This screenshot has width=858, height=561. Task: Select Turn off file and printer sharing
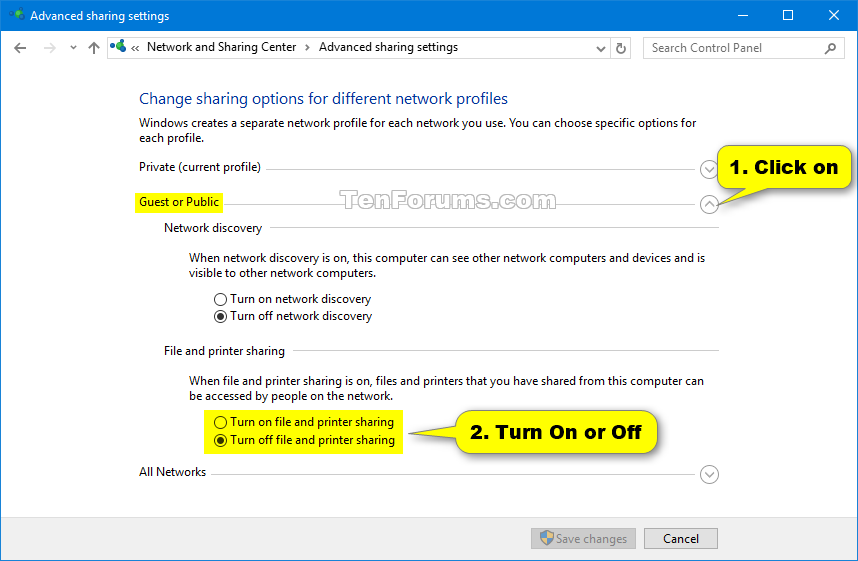point(304,440)
